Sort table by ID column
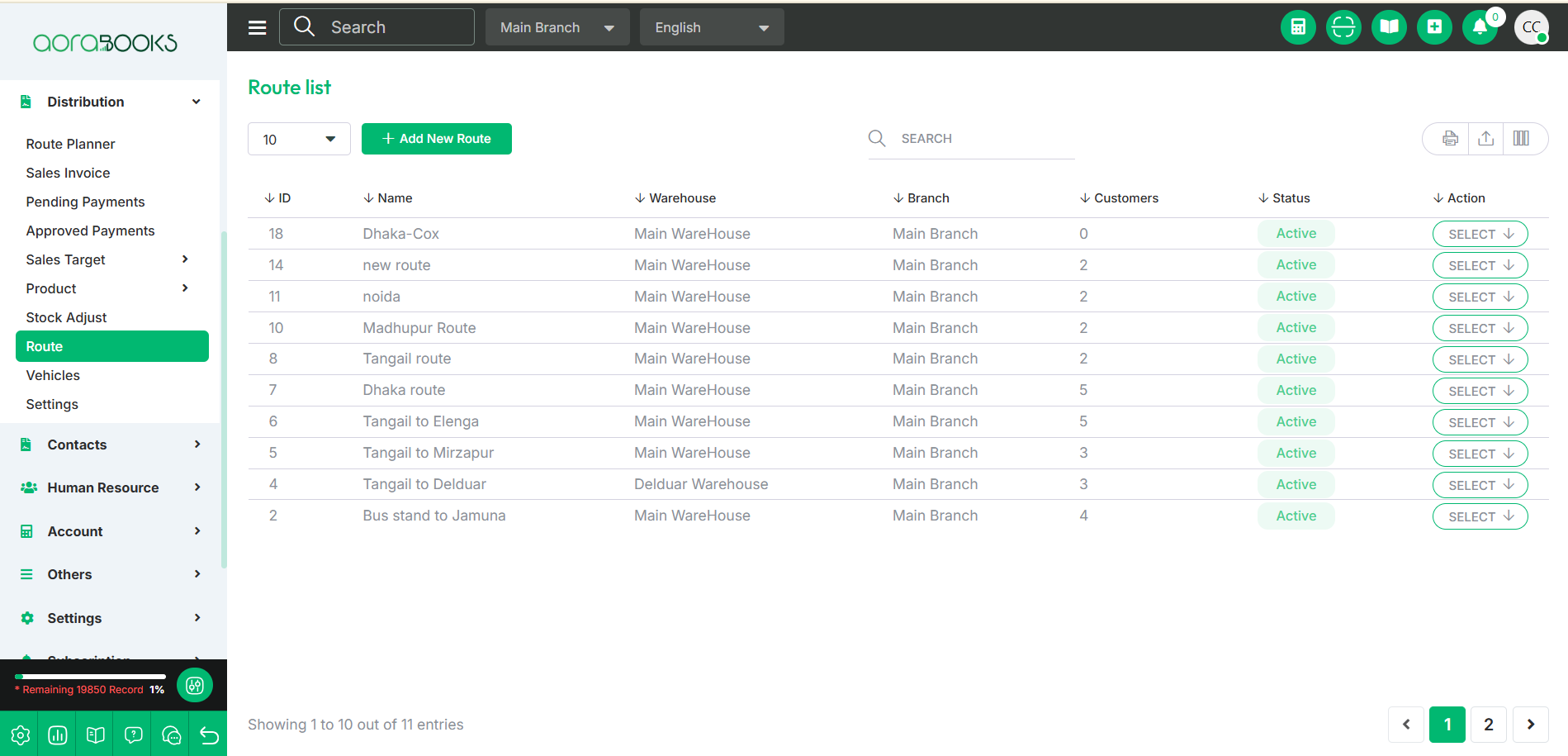Screen dimensions: 1568x756 click(277, 198)
